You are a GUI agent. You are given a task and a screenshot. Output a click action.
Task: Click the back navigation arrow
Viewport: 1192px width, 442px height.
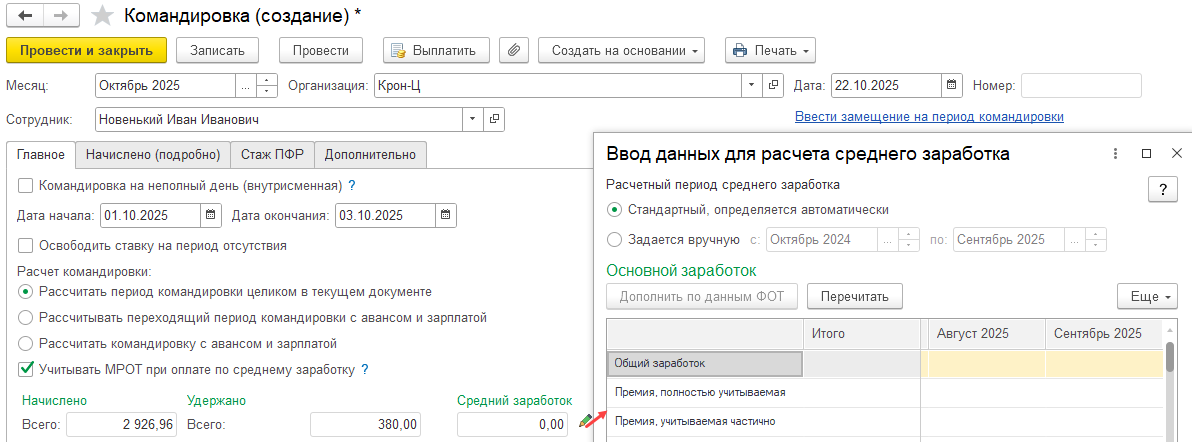click(24, 16)
